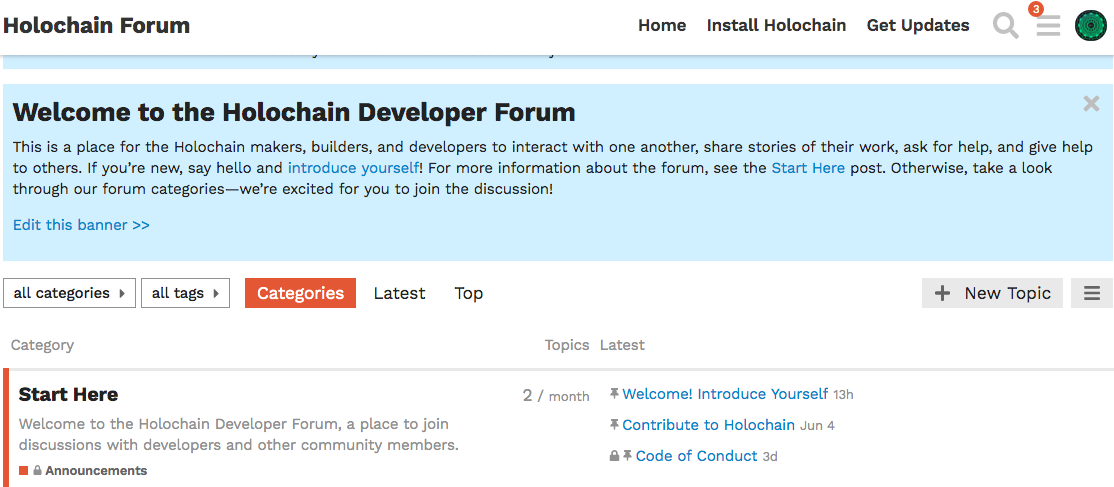This screenshot has width=1114, height=487.
Task: Expand the 'all tags' dropdown
Action: click(x=185, y=293)
